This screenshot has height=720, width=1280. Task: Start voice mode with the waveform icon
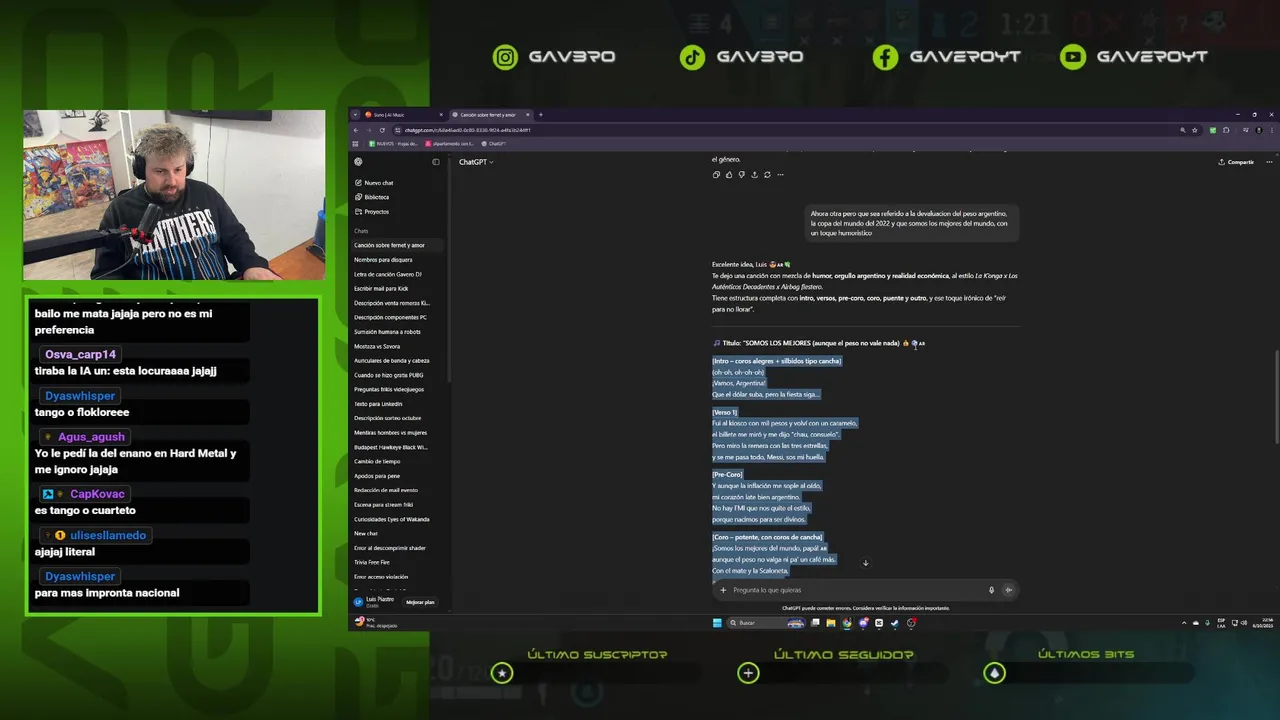click(1008, 590)
